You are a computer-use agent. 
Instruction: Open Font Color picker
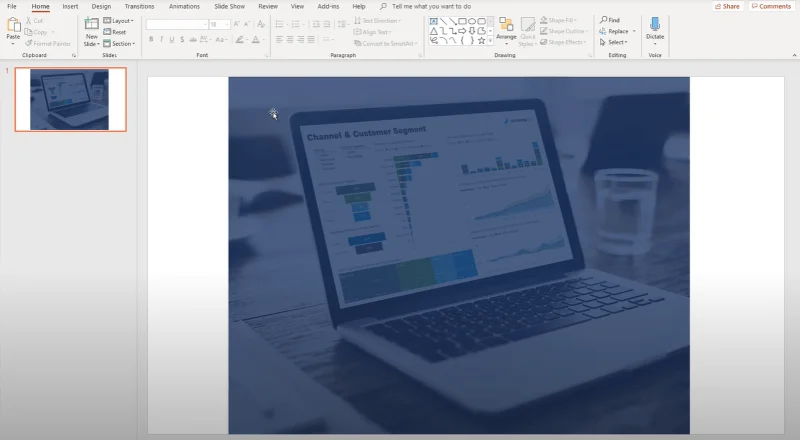pos(257,39)
